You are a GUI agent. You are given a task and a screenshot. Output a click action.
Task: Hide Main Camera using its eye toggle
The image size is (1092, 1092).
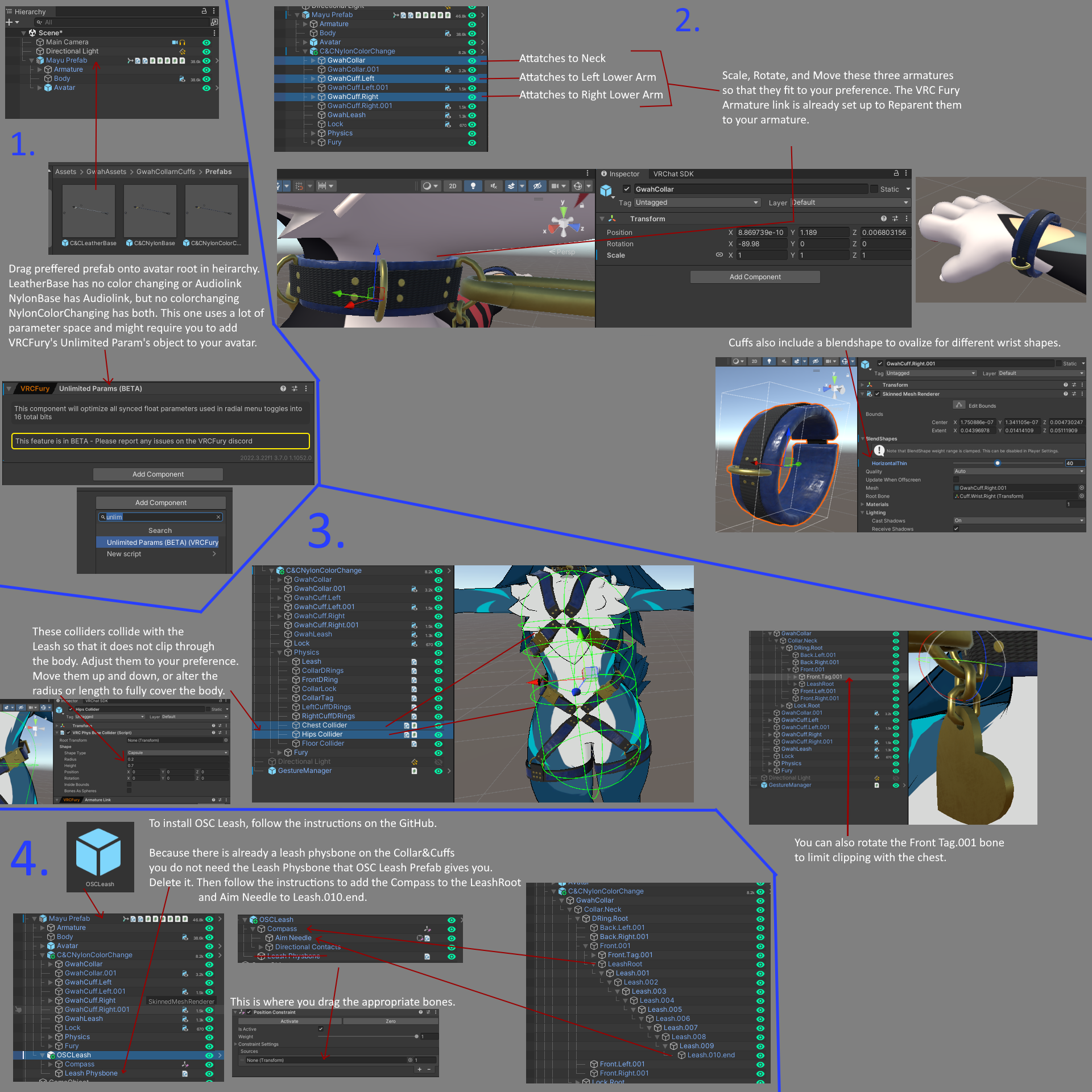point(206,42)
